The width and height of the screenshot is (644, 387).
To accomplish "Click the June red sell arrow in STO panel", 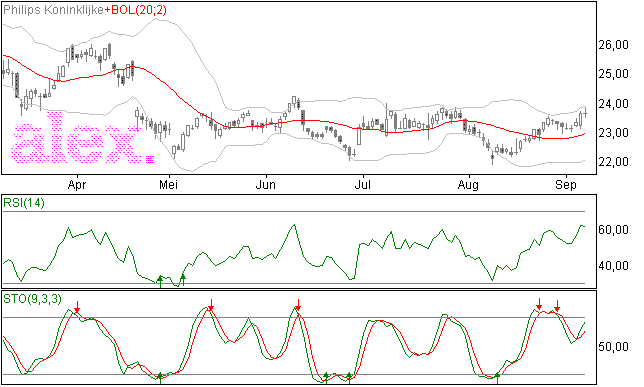I will point(299,305).
